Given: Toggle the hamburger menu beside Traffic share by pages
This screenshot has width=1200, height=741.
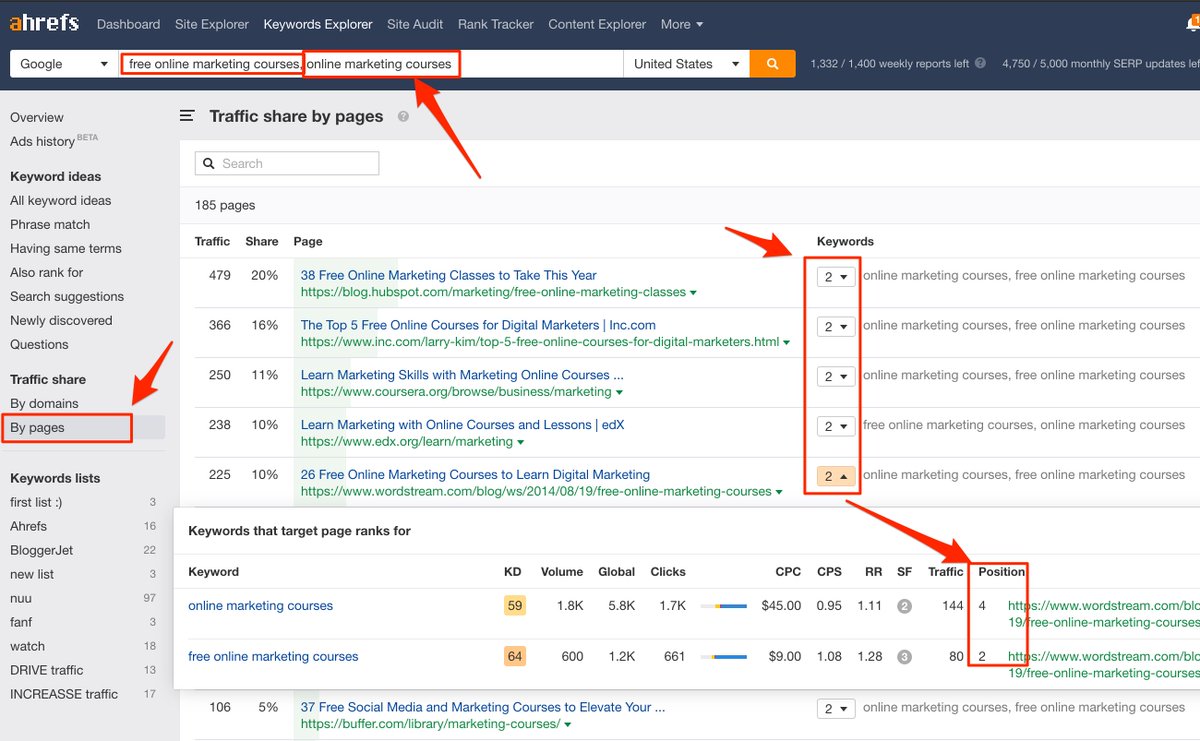Looking at the screenshot, I should click(187, 117).
